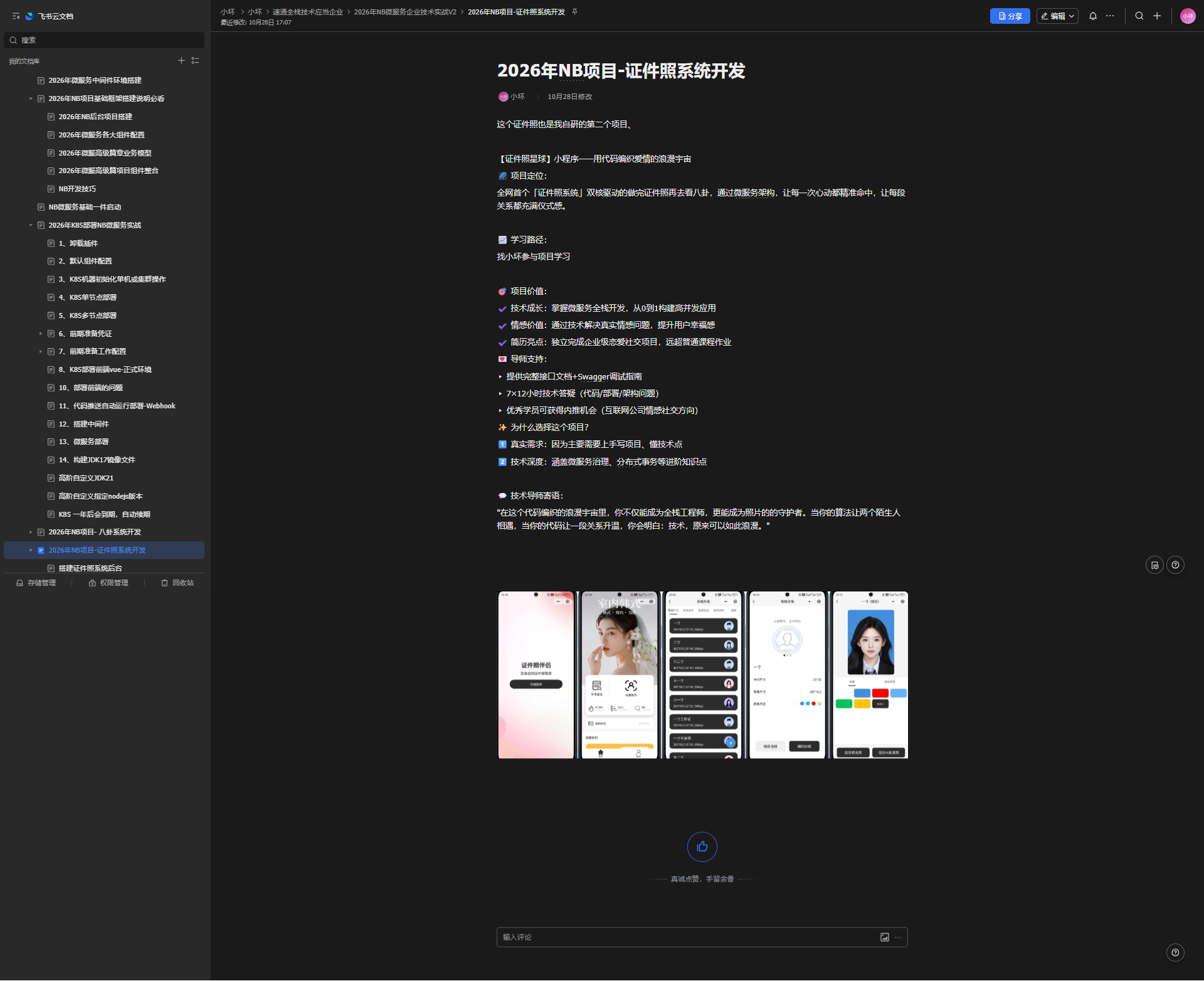
Task: Collapse 2026年K8S部署NB微服务实战 tree node
Action: 31,225
